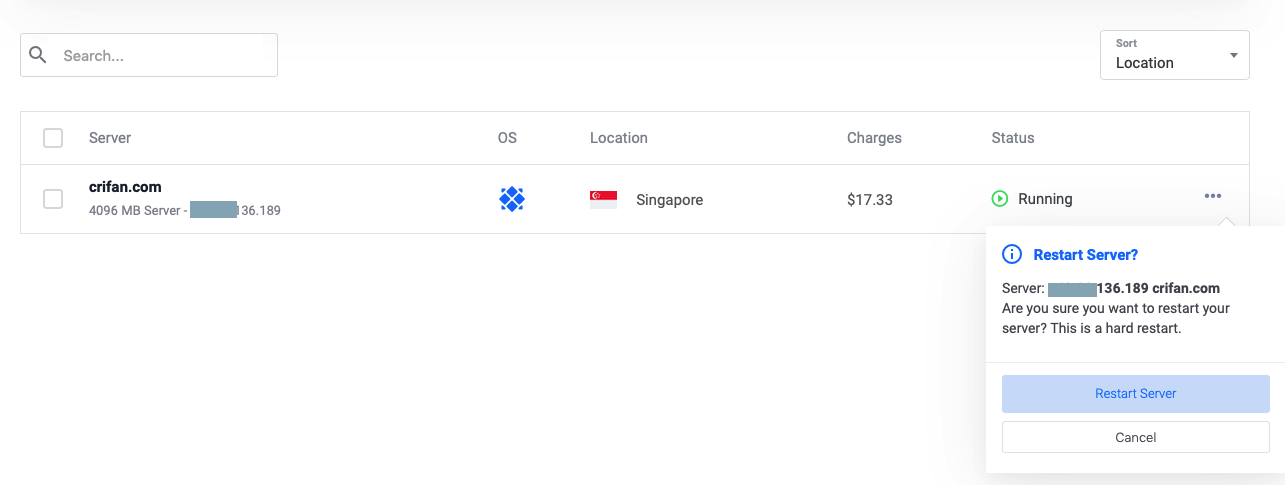Click the Singapore flag icon
This screenshot has height=485, width=1285.
[603, 199]
